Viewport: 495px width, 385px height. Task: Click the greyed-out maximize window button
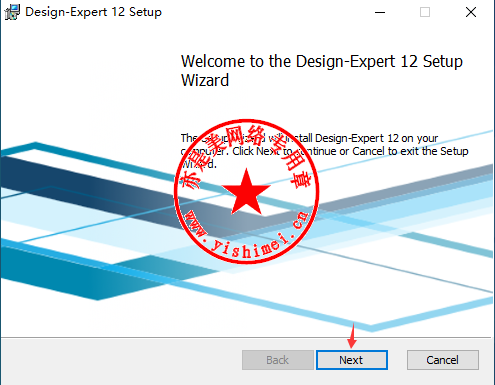click(425, 12)
